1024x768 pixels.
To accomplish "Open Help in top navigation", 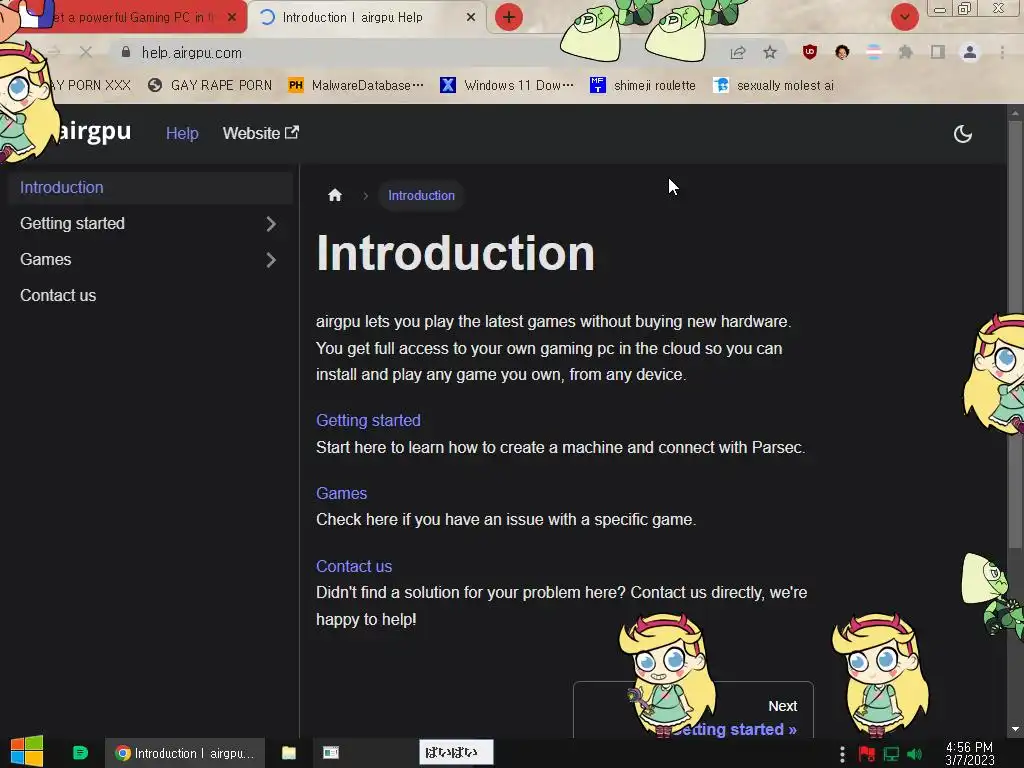I will [182, 133].
